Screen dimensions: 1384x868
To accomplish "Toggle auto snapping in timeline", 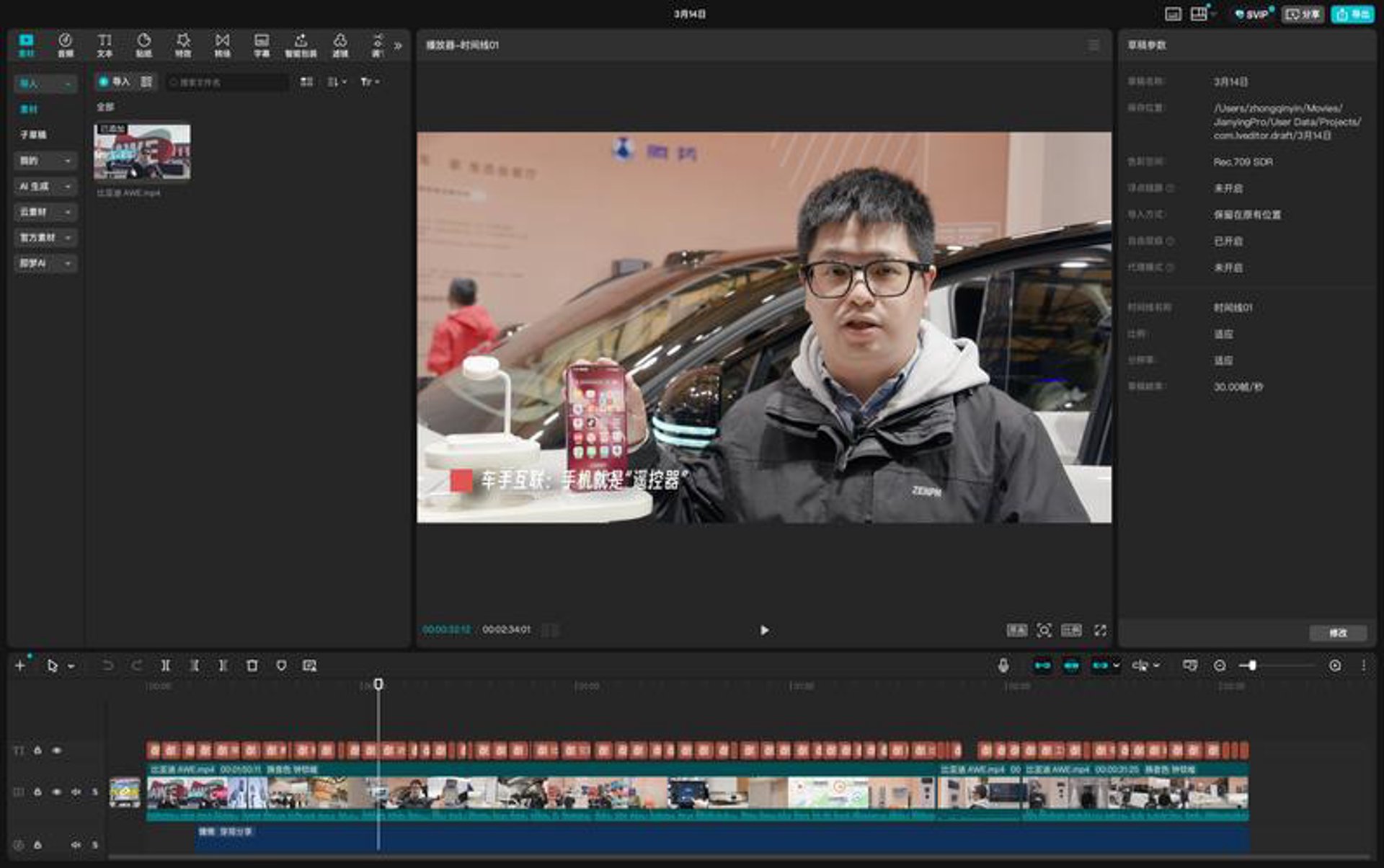I will point(1071,665).
